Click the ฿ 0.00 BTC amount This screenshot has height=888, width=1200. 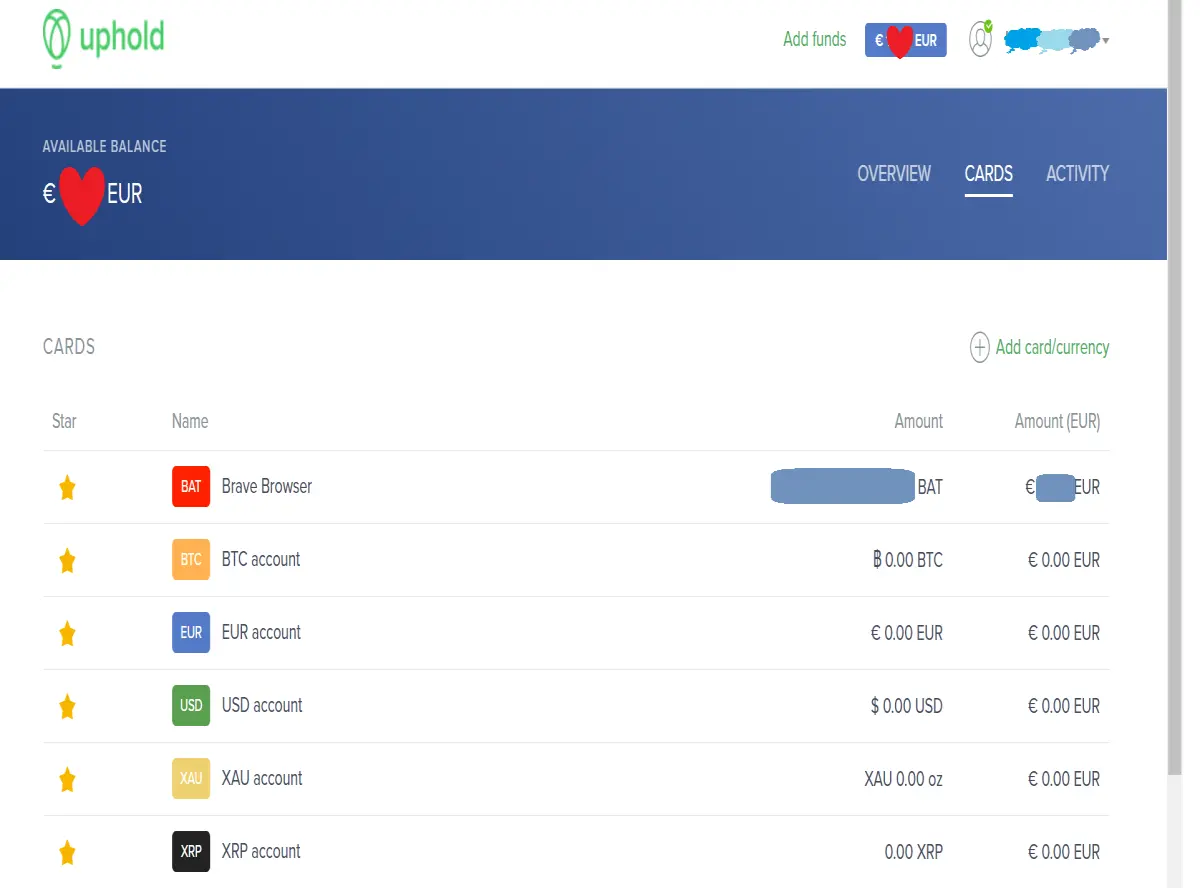point(908,560)
